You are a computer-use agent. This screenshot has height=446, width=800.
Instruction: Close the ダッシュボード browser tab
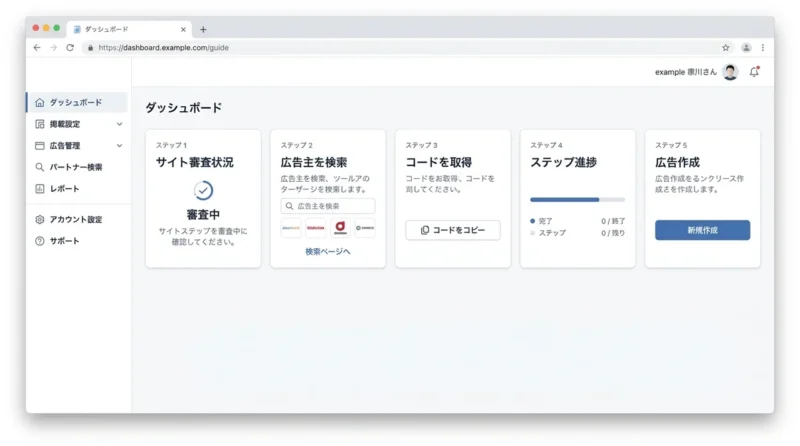(183, 30)
